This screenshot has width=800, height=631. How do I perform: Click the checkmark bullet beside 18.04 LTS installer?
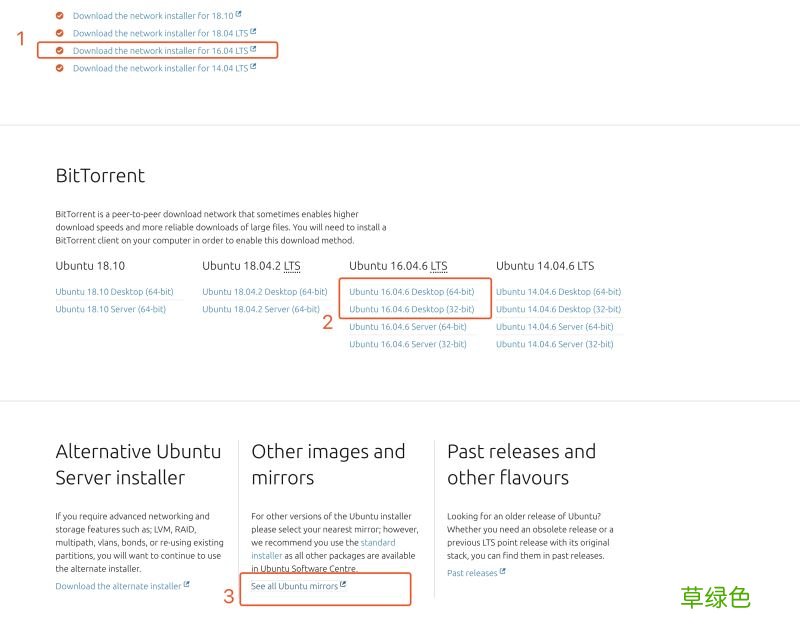click(x=59, y=33)
